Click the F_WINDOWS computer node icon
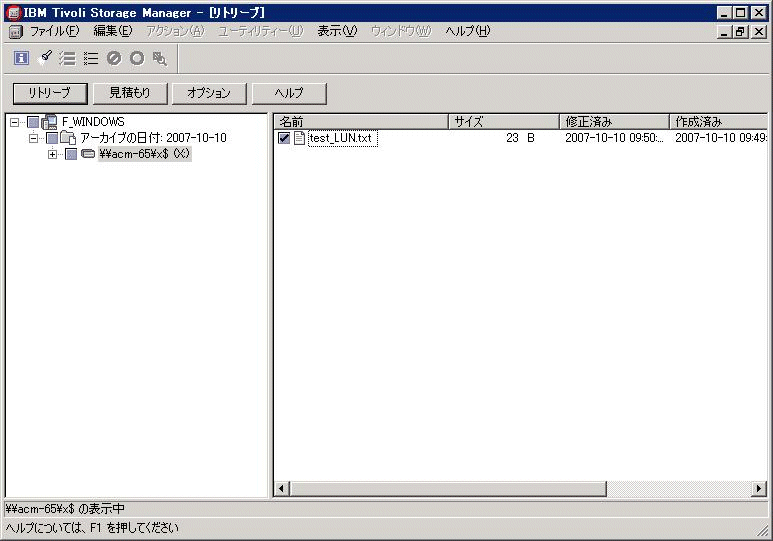 (x=49, y=122)
